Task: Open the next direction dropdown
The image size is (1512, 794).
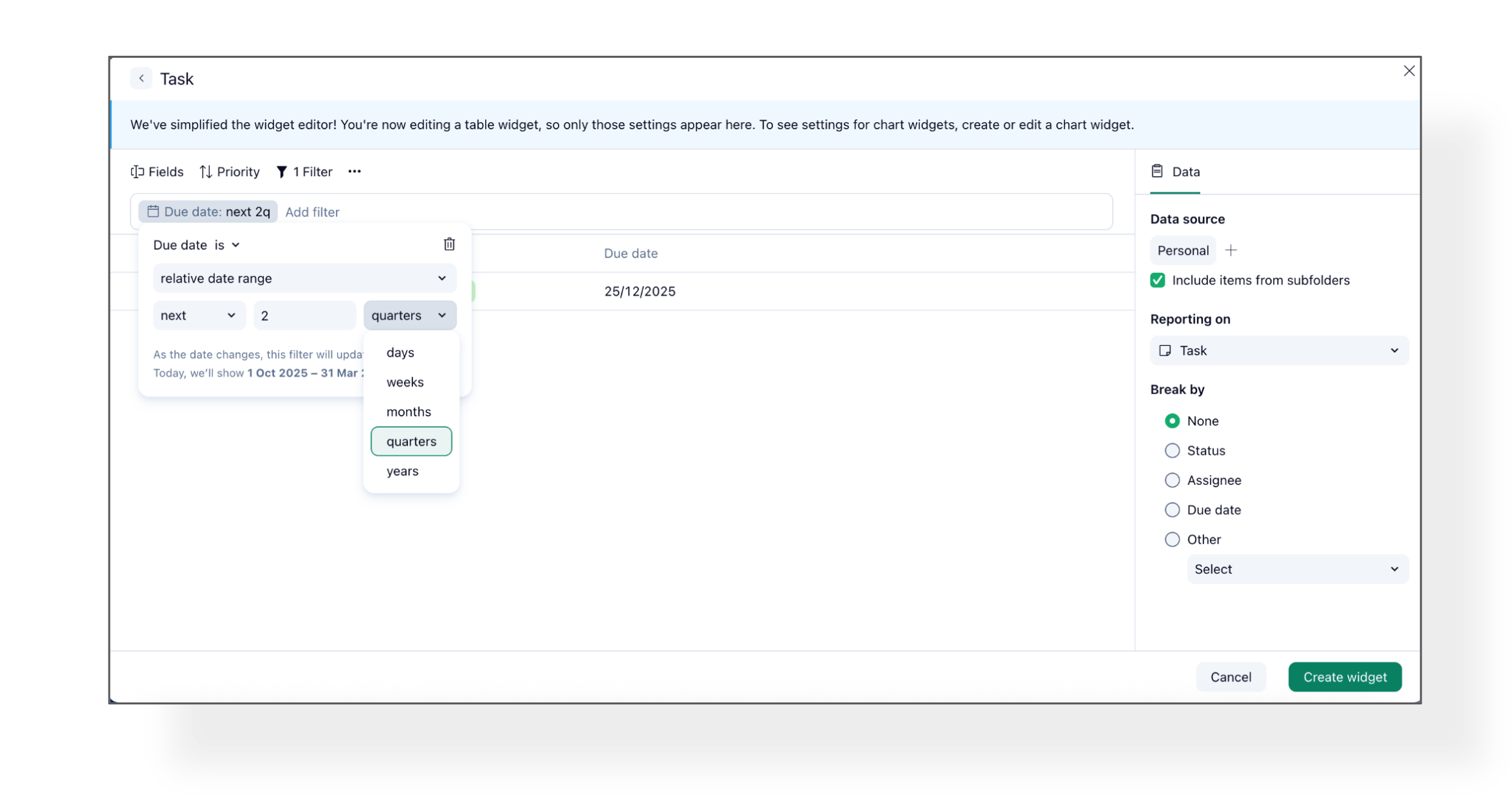Action: (x=198, y=315)
